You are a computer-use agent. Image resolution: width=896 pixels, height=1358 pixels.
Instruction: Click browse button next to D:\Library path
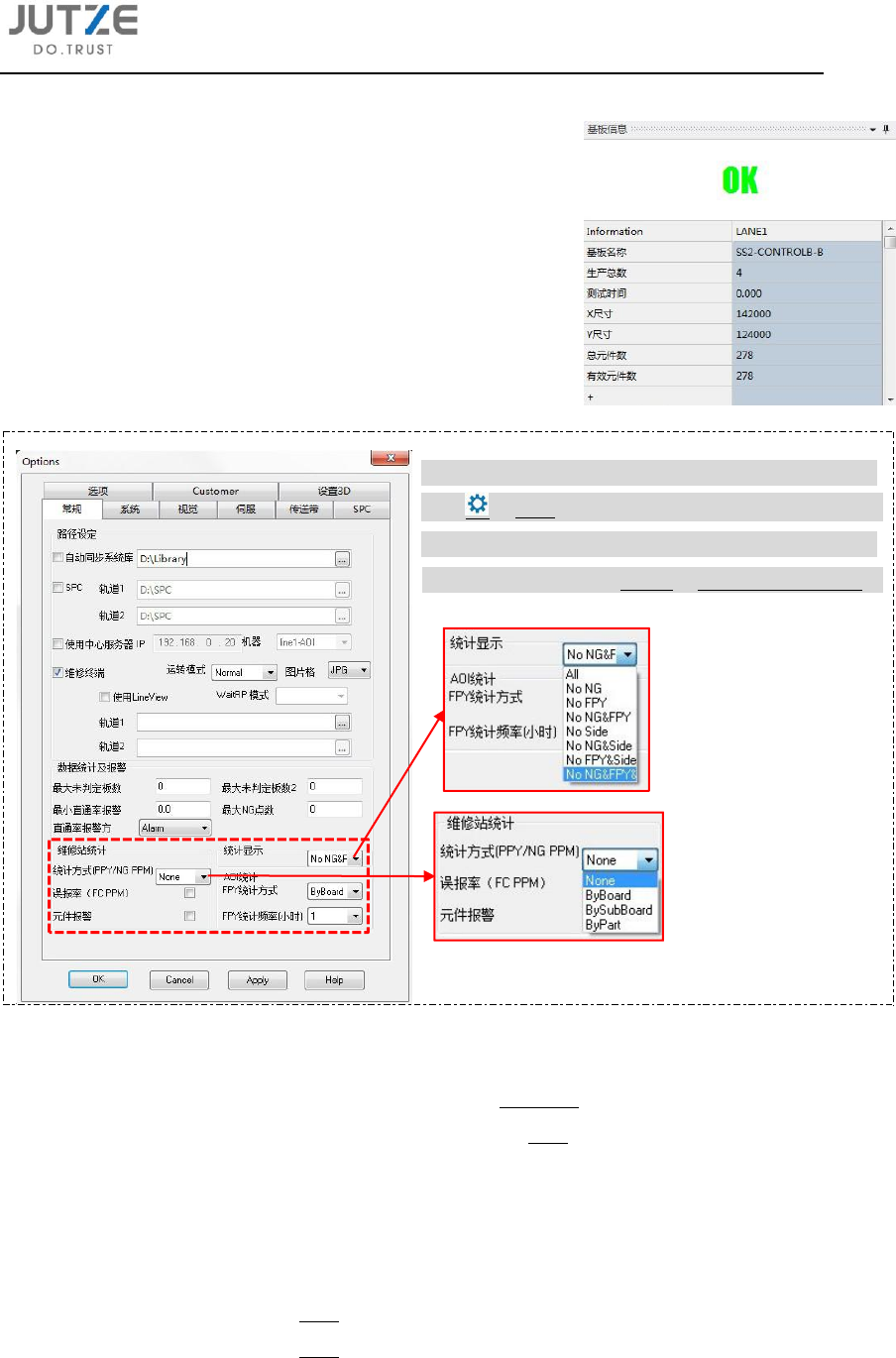pos(342,559)
